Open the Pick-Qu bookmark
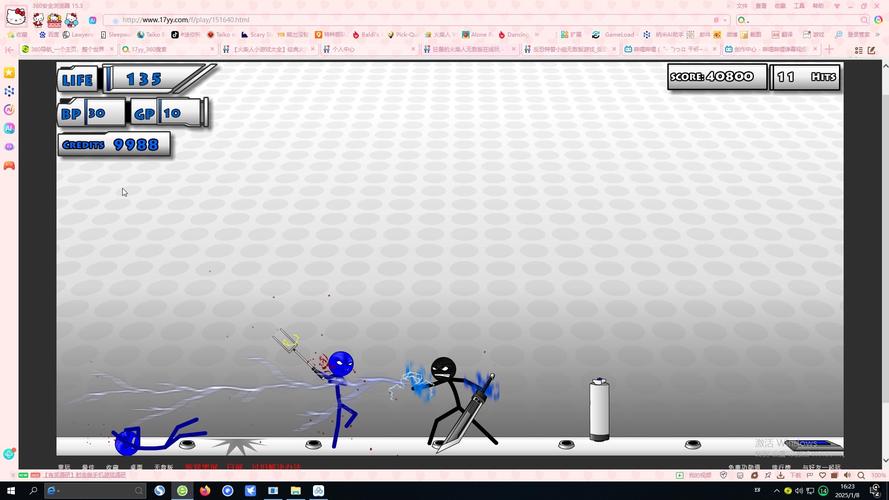Screen dimensions: 889x500 pos(402,35)
